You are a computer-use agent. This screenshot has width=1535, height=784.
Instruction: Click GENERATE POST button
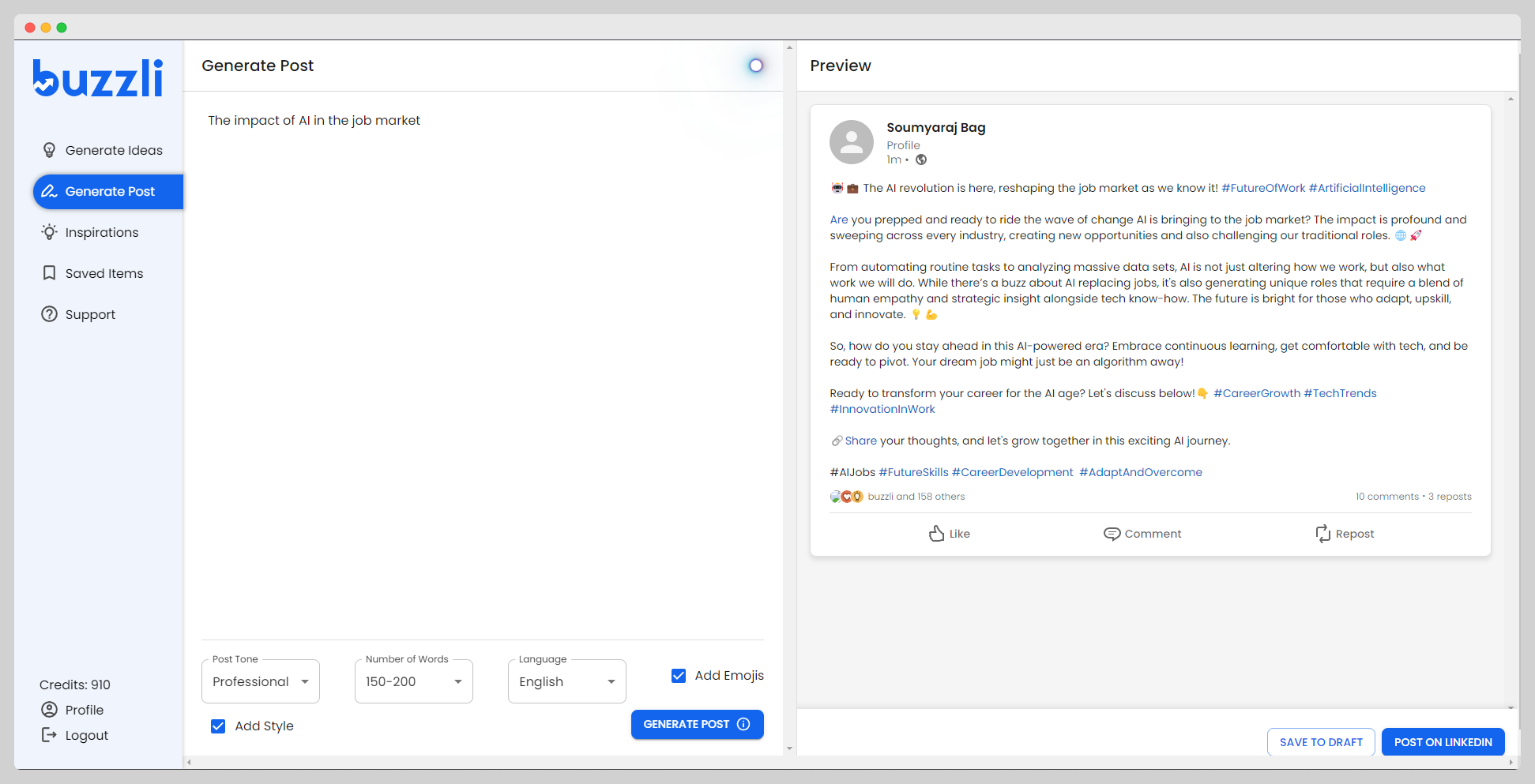[x=698, y=724]
